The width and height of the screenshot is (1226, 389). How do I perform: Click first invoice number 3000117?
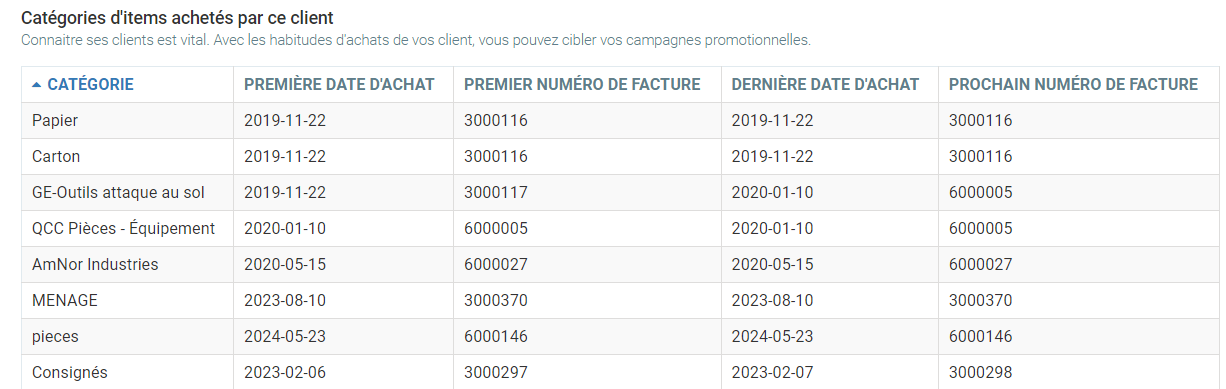496,192
